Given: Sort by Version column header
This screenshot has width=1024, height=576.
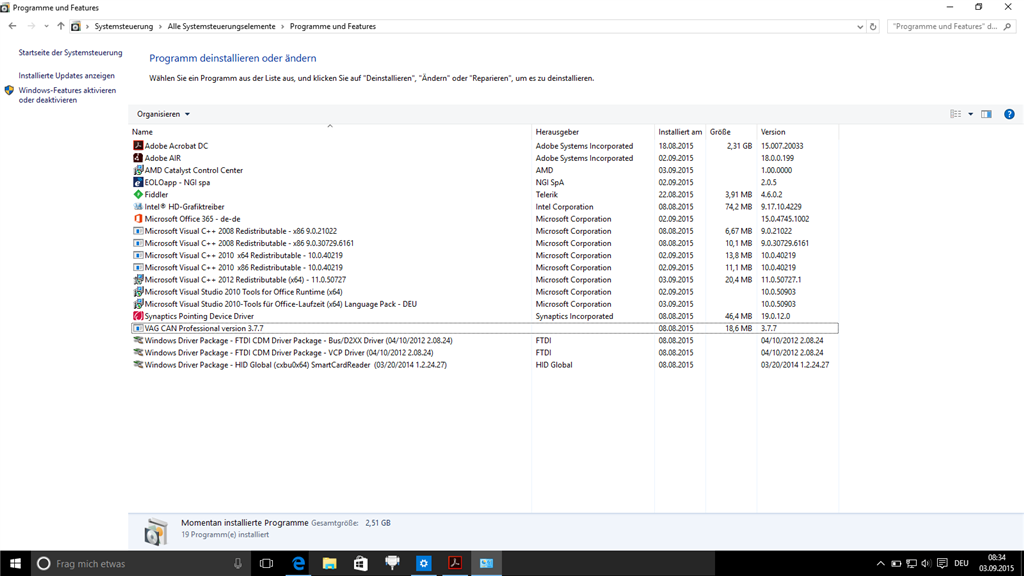Looking at the screenshot, I should 797,132.
